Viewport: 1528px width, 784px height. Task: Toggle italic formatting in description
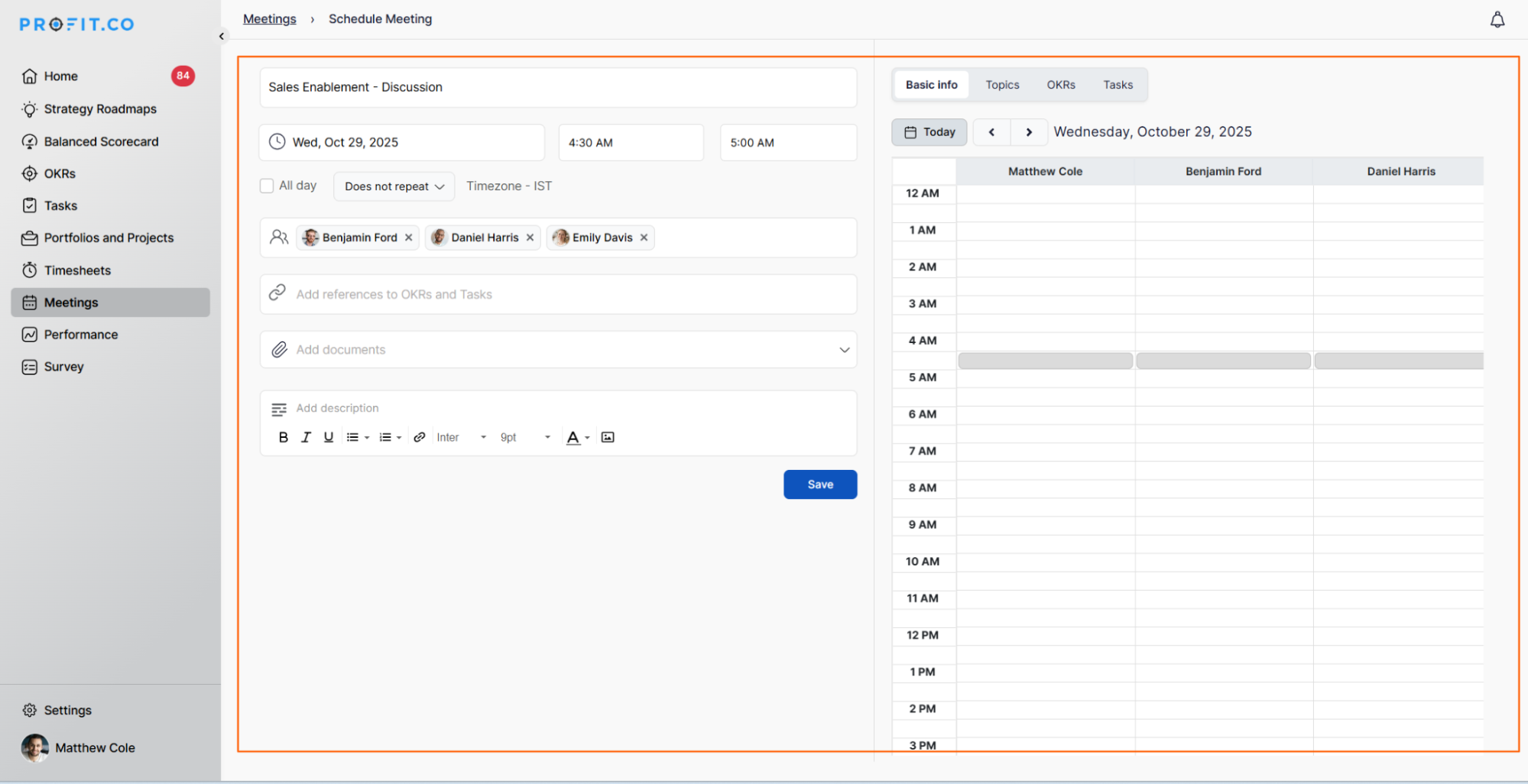click(x=306, y=437)
